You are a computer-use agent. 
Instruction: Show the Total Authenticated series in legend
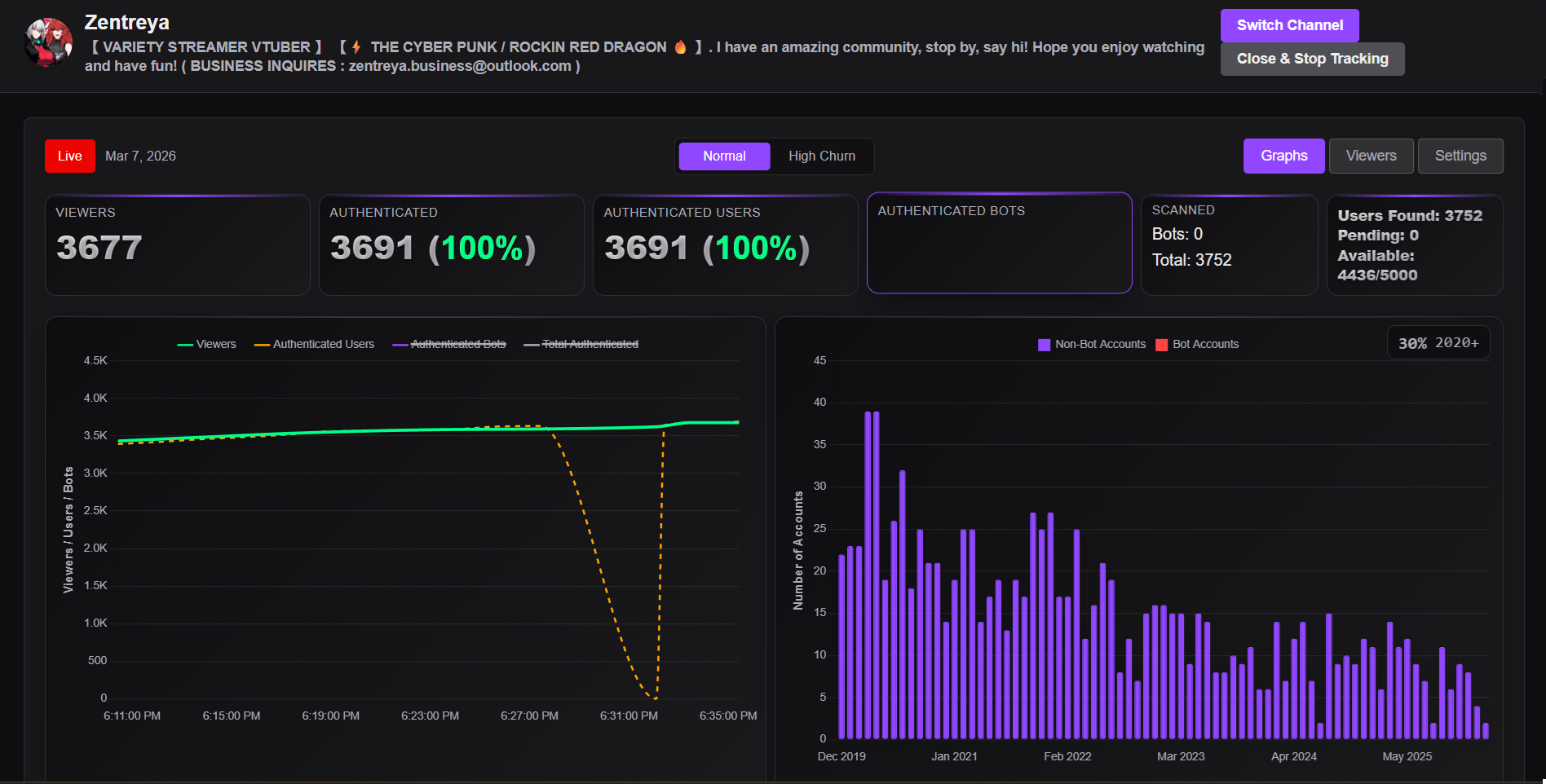coord(581,344)
